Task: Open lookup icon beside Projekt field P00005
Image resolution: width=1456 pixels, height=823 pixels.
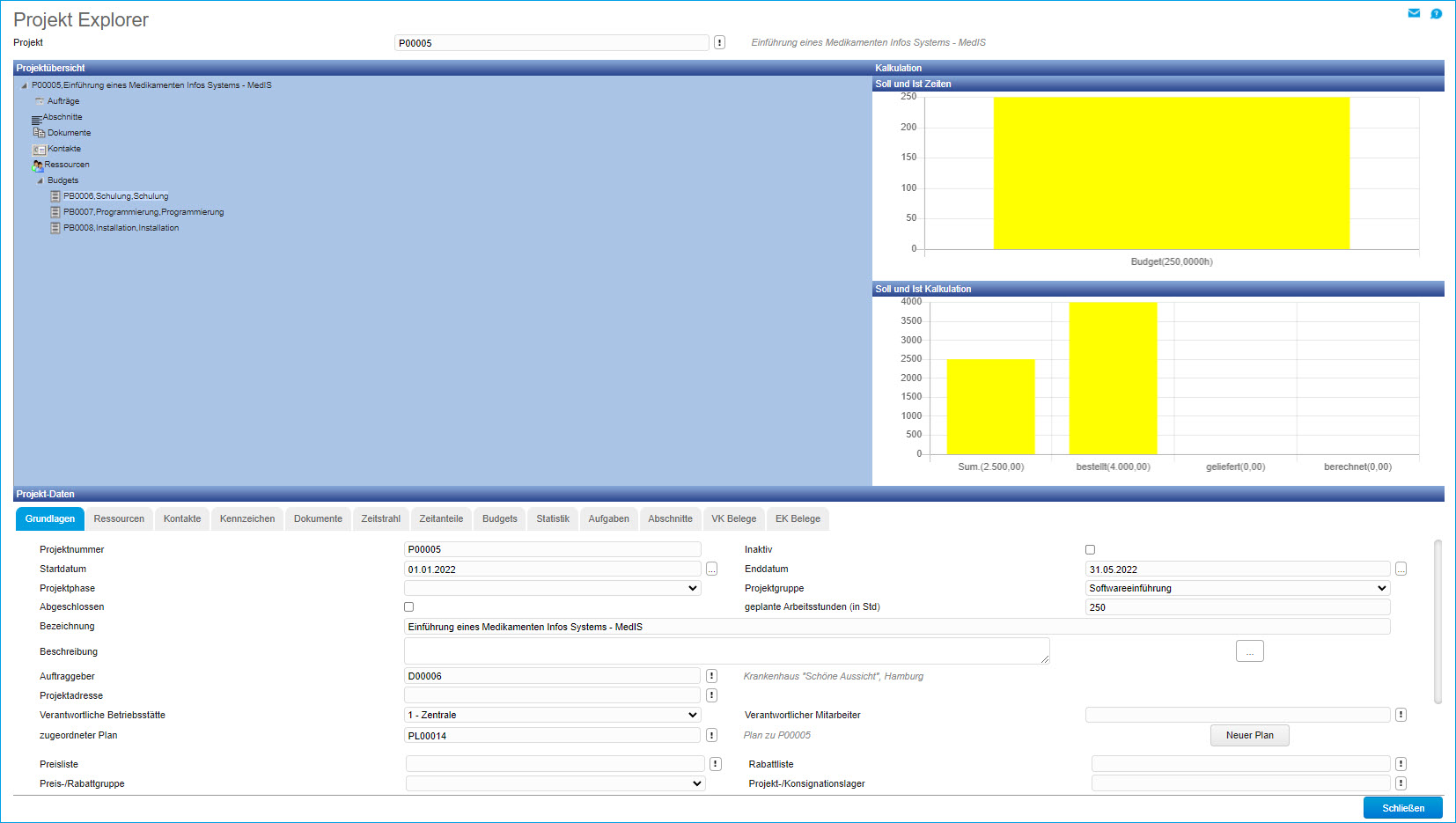Action: [x=719, y=43]
